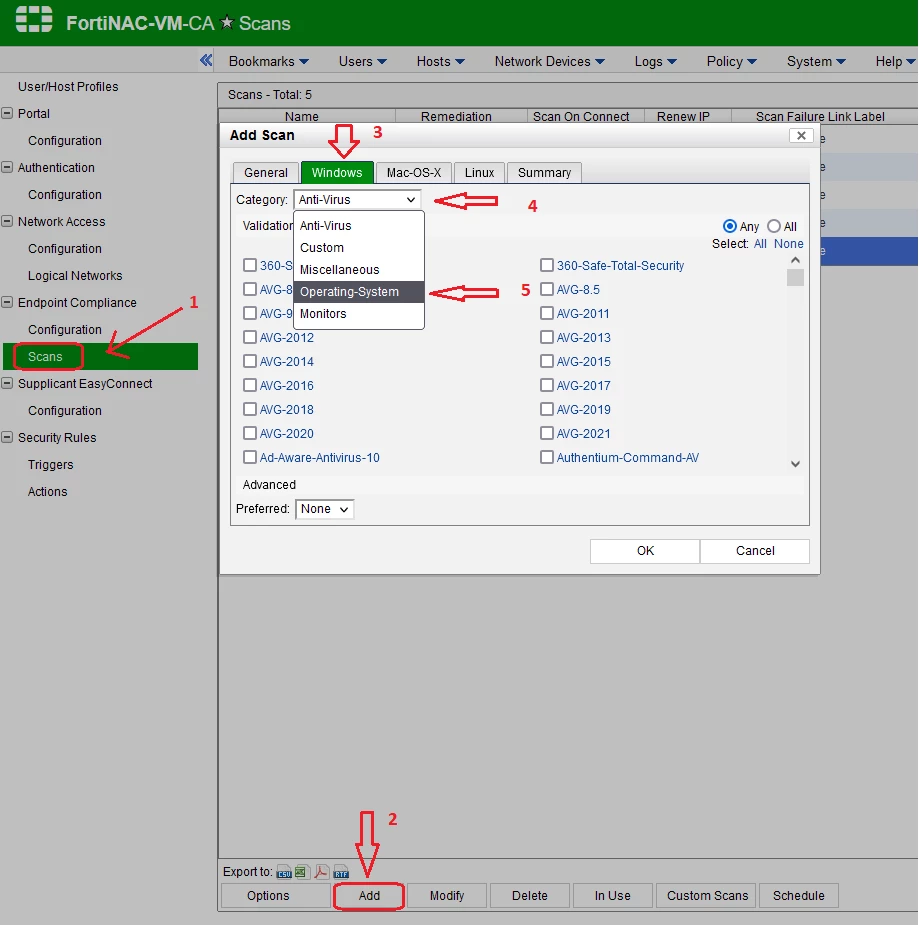
Task: Click the Select None link
Action: [789, 244]
